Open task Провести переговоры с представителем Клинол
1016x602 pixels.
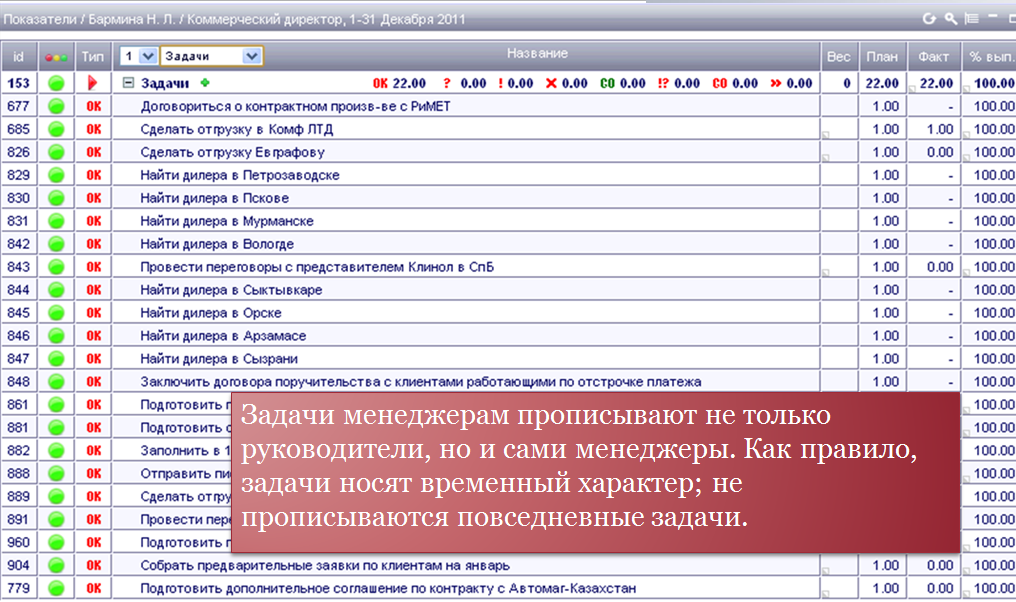pos(317,267)
